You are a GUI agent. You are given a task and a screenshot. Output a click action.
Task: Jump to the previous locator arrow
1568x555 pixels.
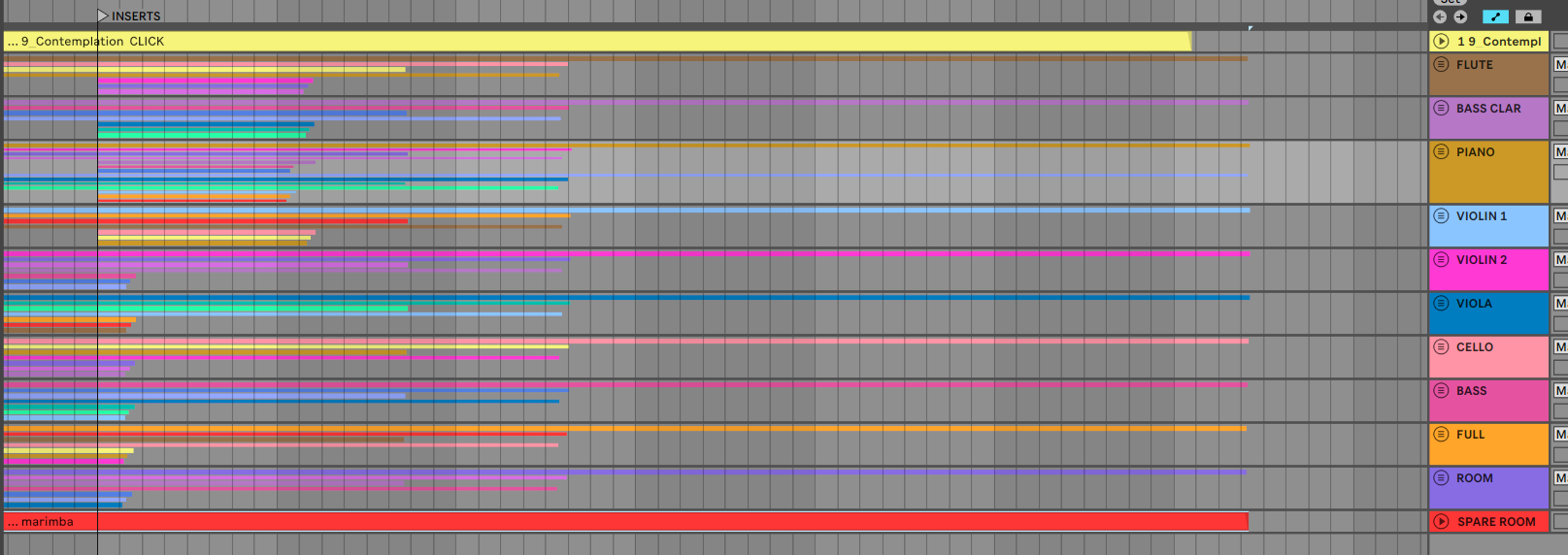1440,16
